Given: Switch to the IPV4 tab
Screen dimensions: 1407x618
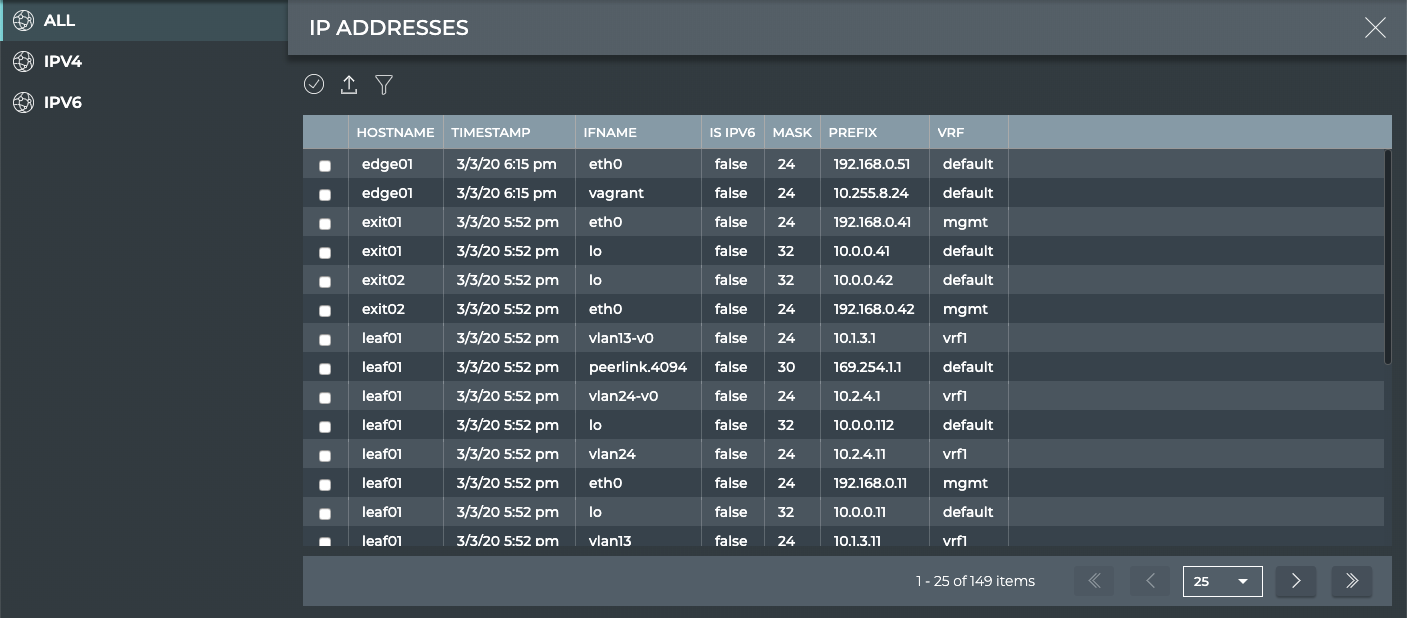Looking at the screenshot, I should click(63, 62).
